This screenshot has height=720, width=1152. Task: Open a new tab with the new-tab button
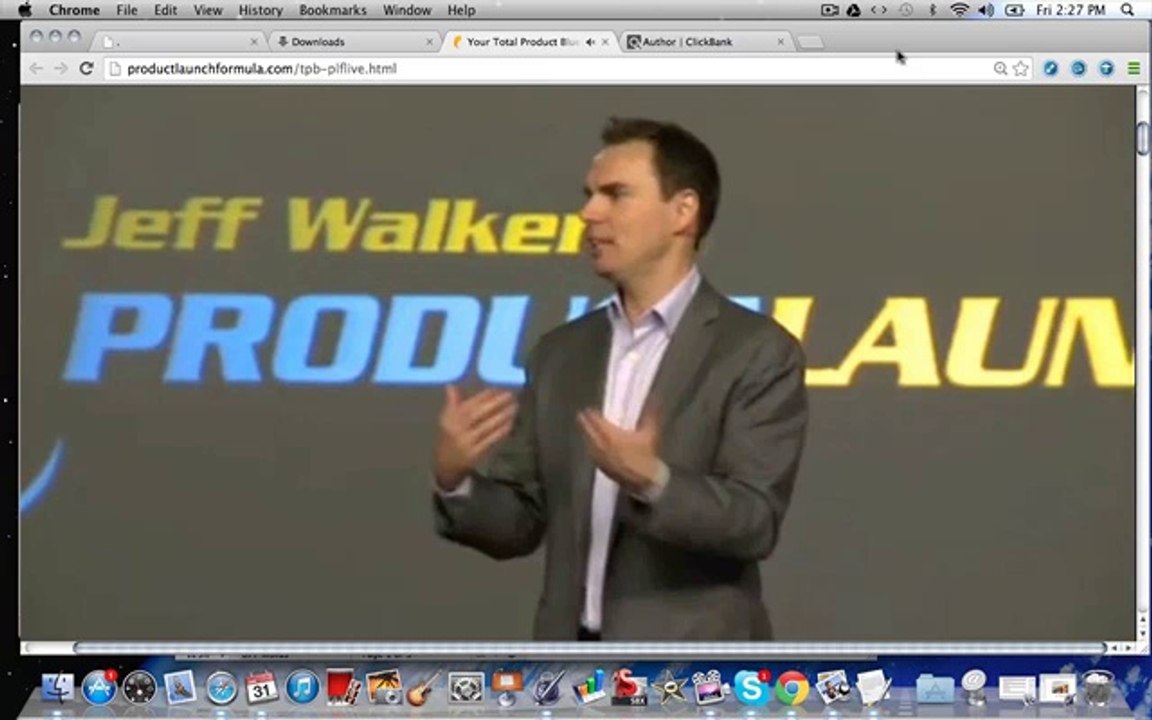tap(810, 43)
